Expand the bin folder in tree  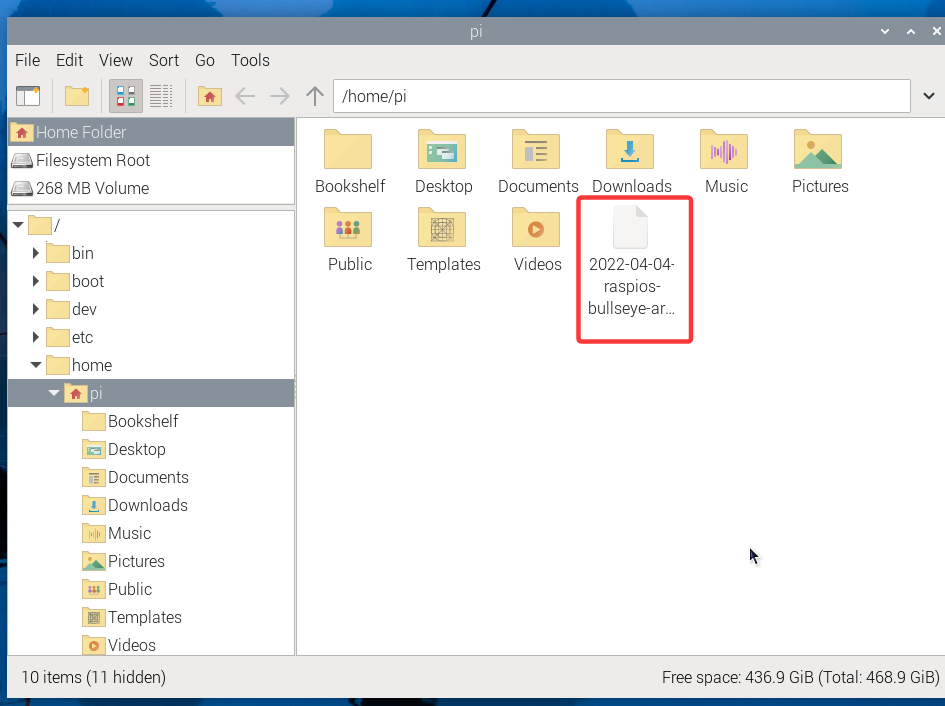pyautogui.click(x=36, y=253)
